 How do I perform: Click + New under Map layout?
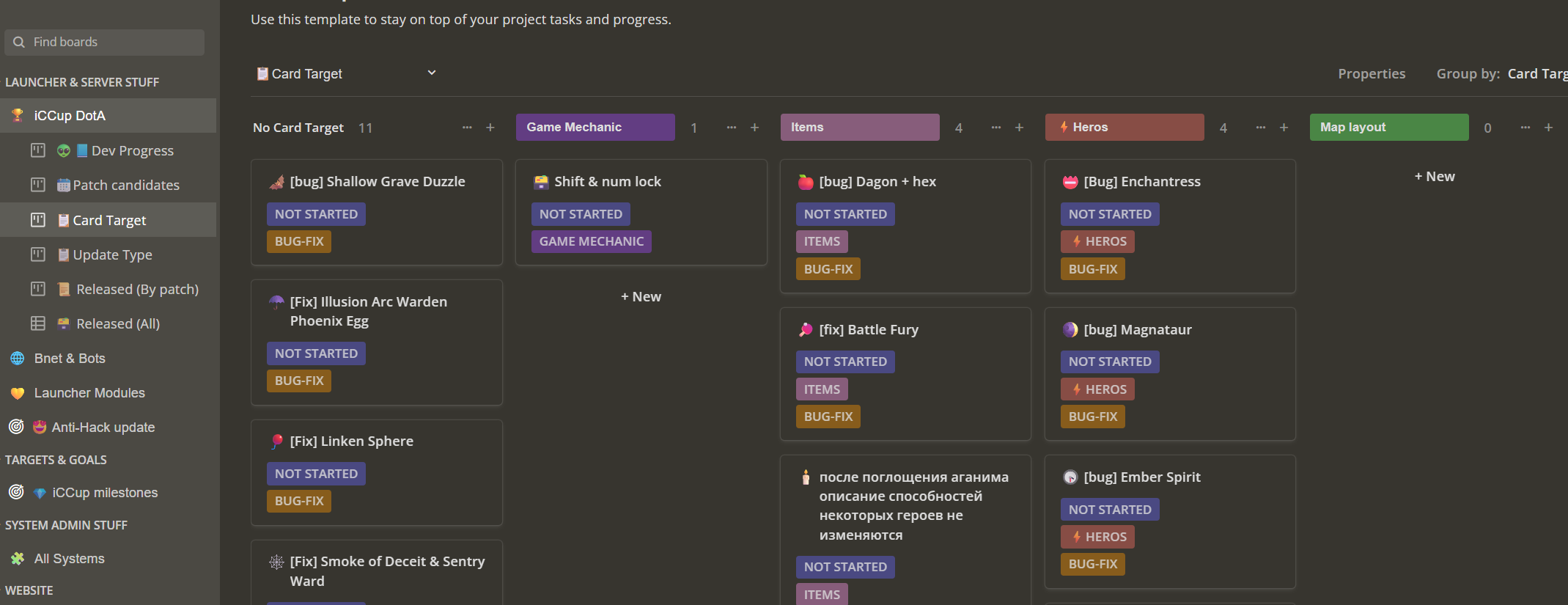pos(1435,176)
